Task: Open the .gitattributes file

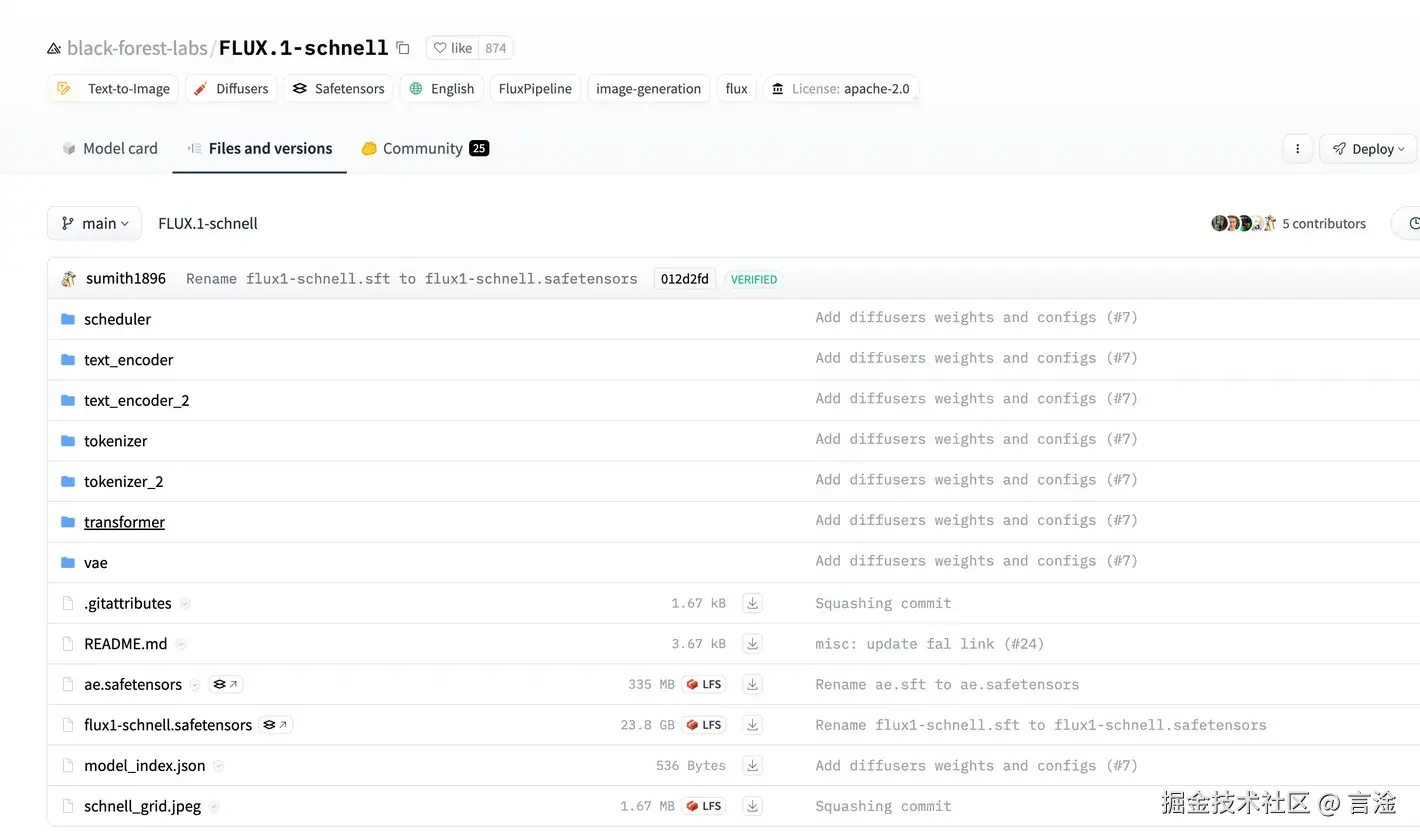Action: 128,603
